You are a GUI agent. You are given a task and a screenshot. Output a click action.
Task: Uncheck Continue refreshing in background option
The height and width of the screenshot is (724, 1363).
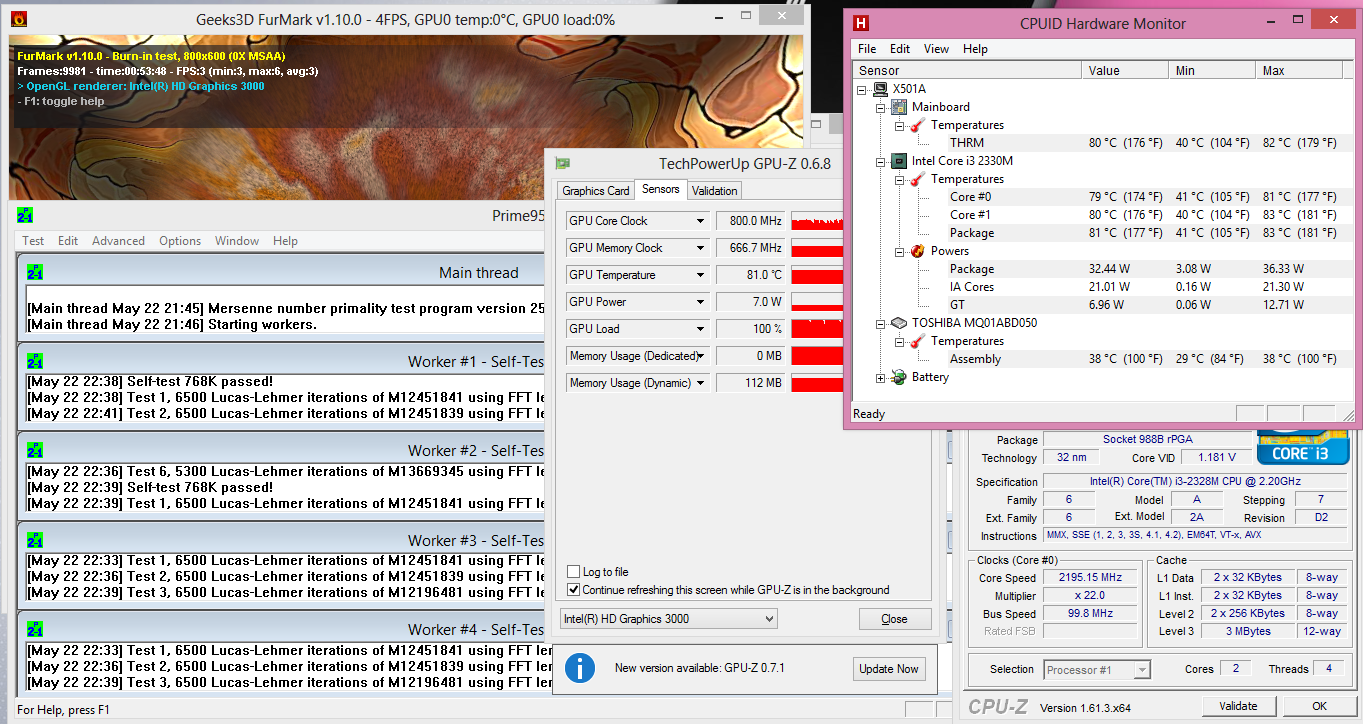tap(574, 590)
